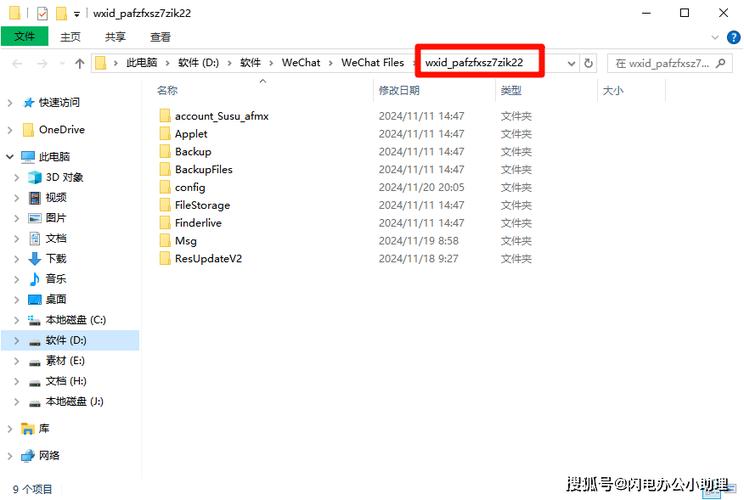Click WeChat Files in the address breadcrumb
Viewport: 744px width, 500px height.
(372, 63)
